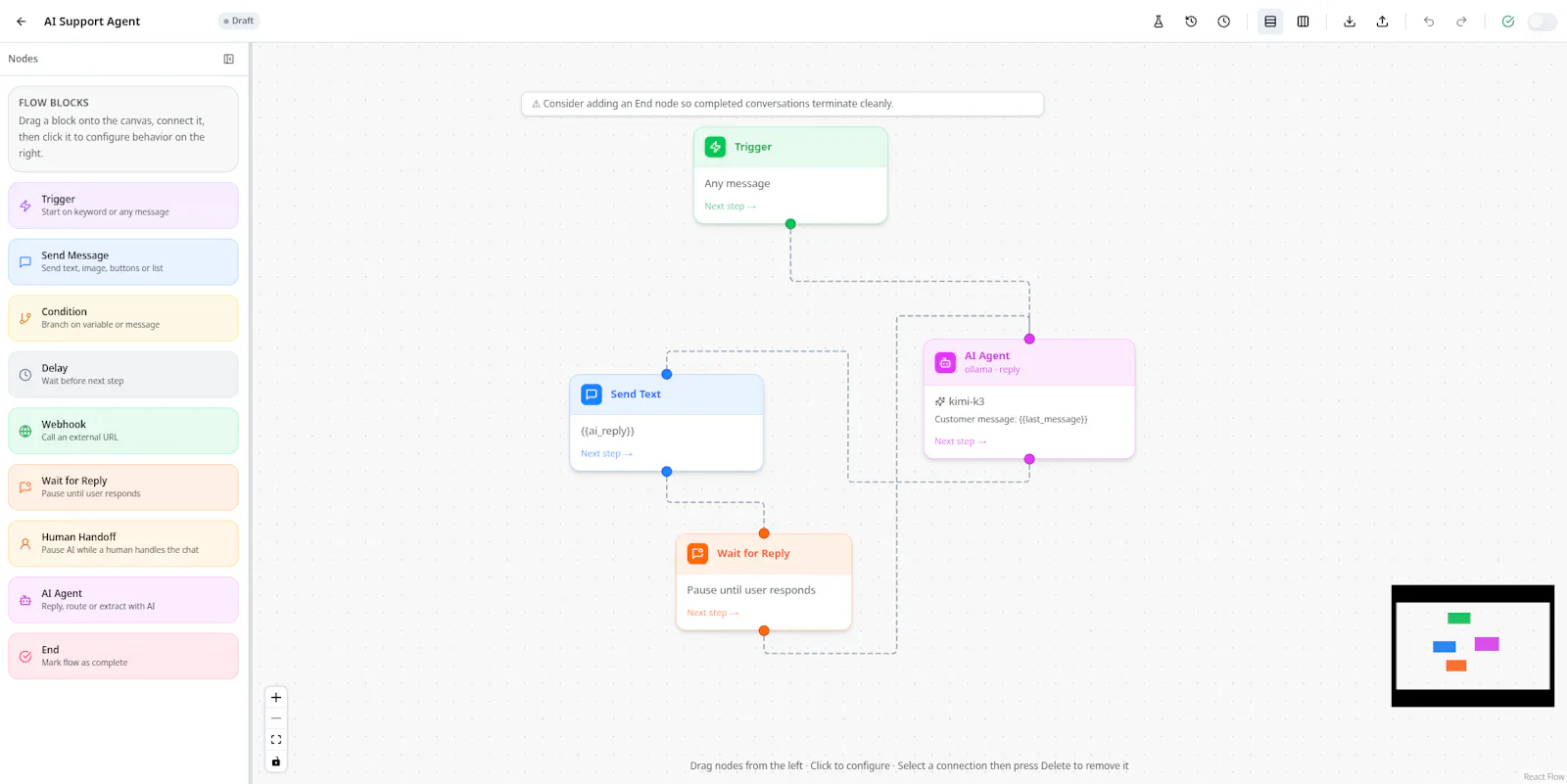Select the Trigger block in the sidebar
1567x784 pixels.
123,206
